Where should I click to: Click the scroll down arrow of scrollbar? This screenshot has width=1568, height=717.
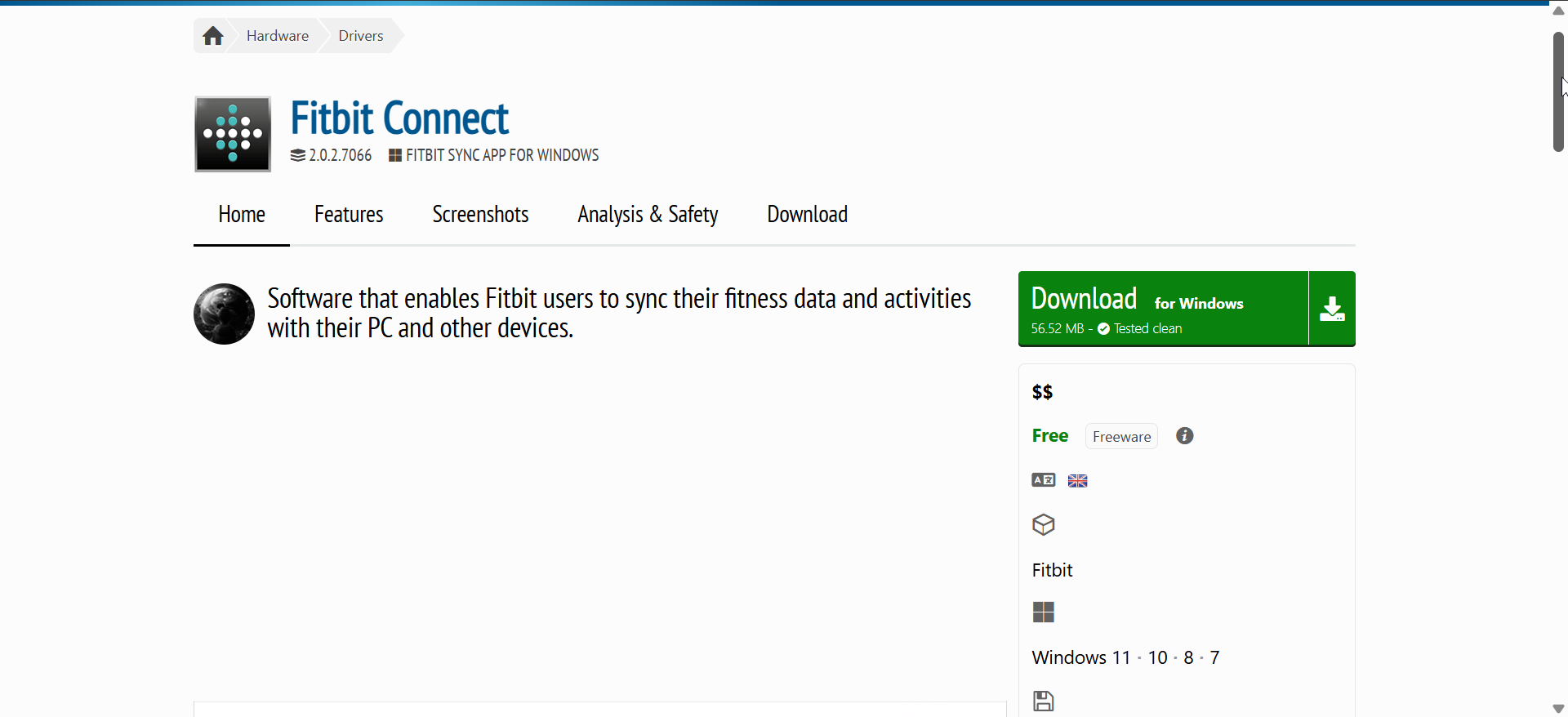(1558, 709)
